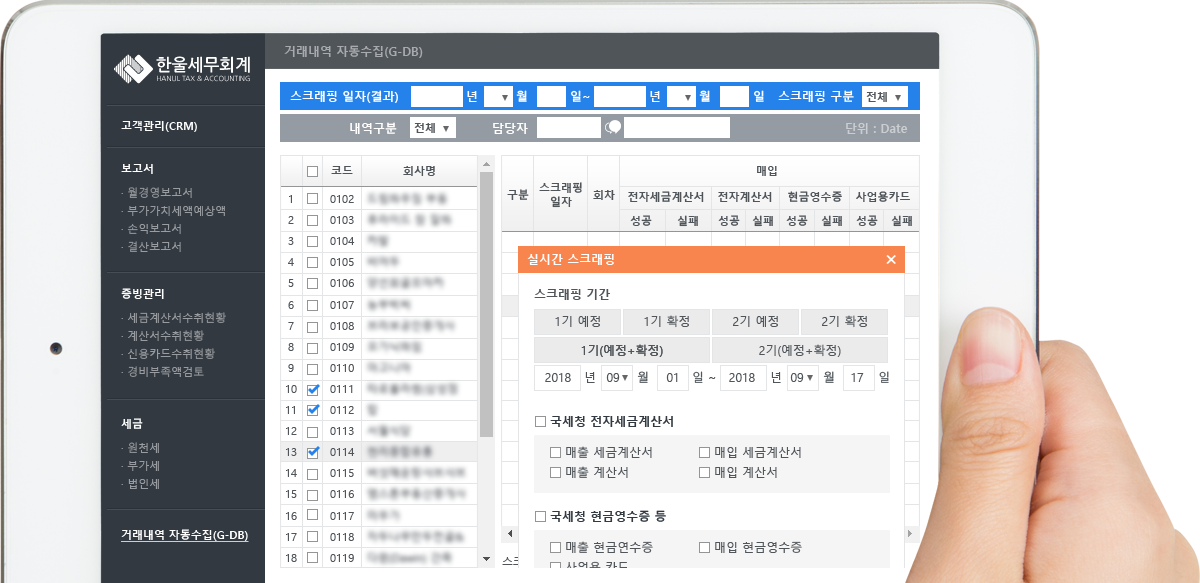Tick the 매출 현금영수증 checkbox

[555, 547]
